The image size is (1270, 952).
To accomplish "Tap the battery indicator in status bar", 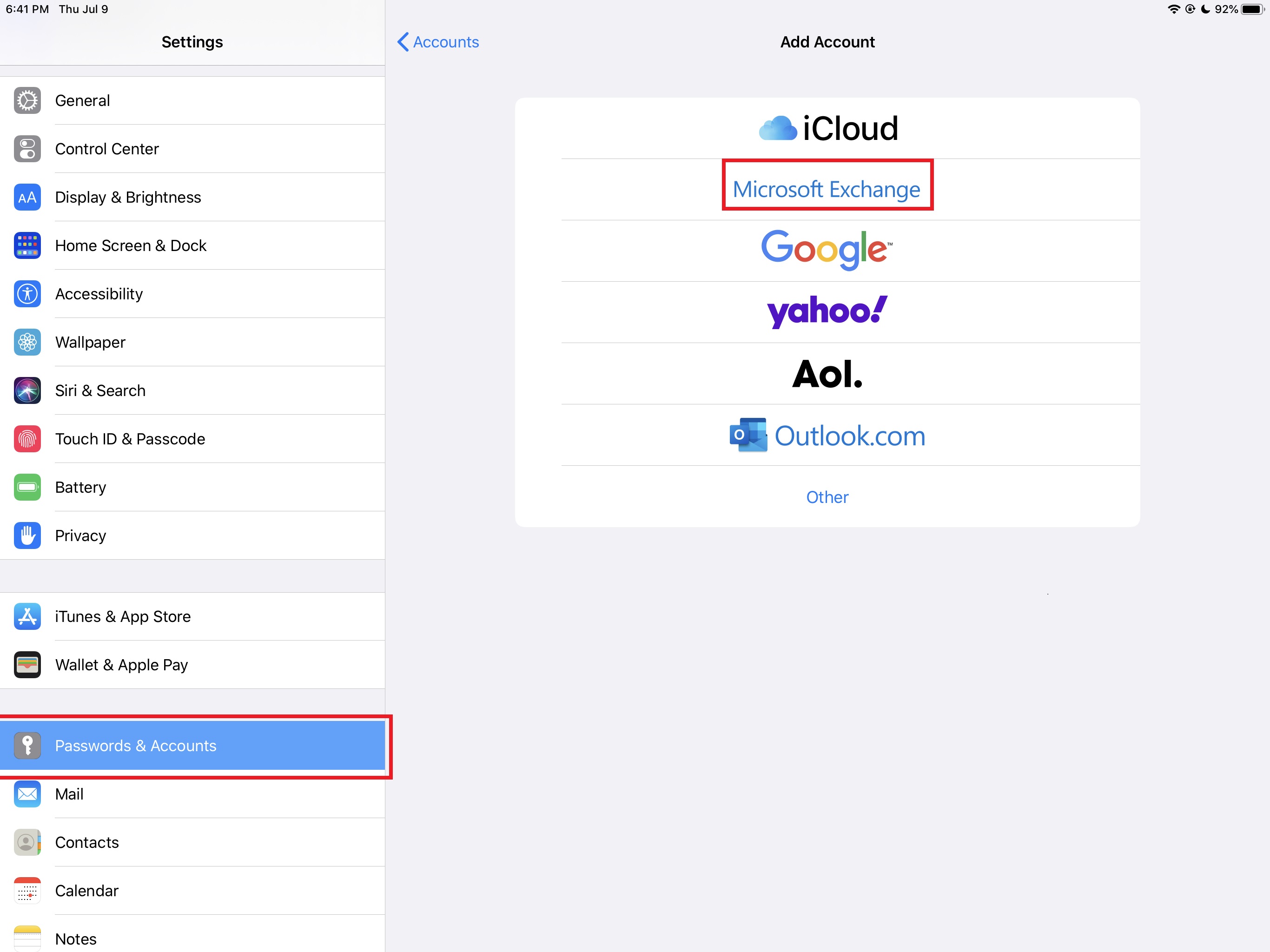I will click(x=1253, y=9).
